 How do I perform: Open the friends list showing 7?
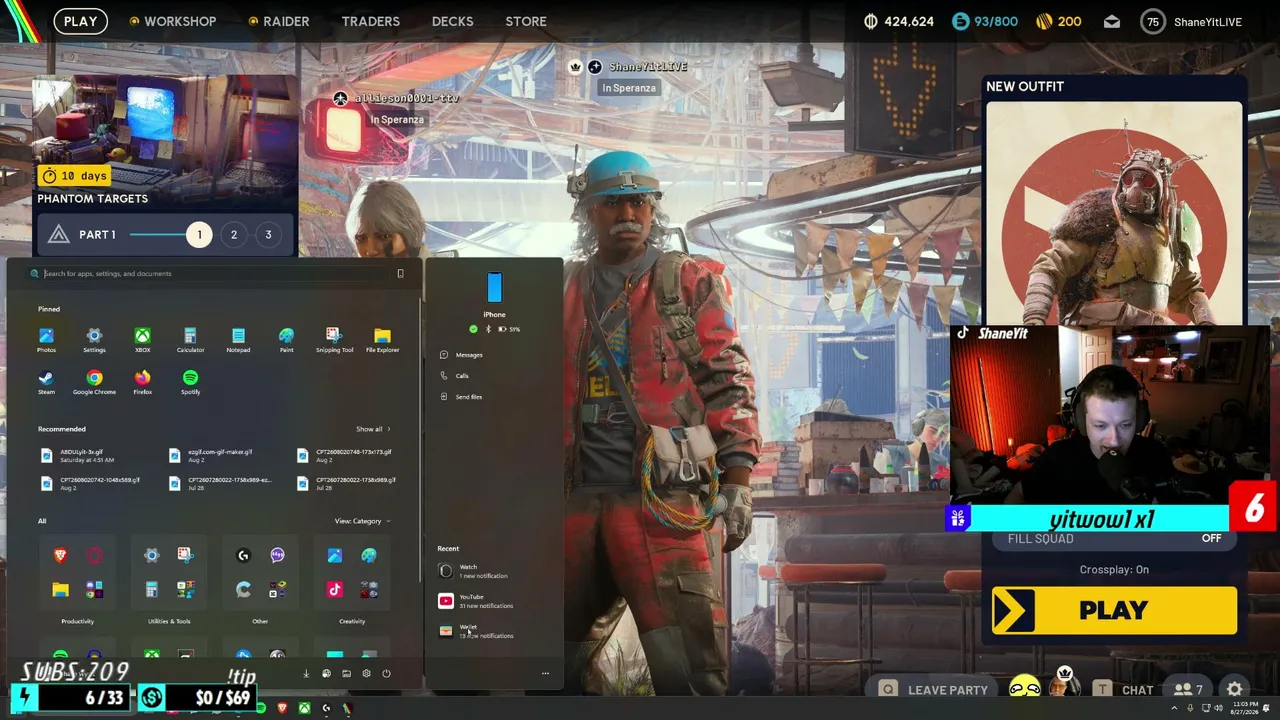(x=1188, y=689)
